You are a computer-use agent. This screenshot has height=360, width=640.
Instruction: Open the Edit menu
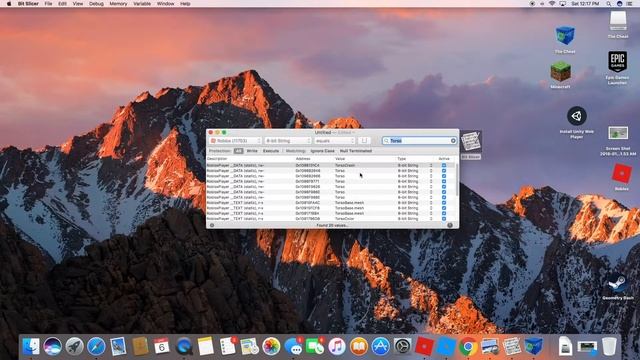click(62, 4)
